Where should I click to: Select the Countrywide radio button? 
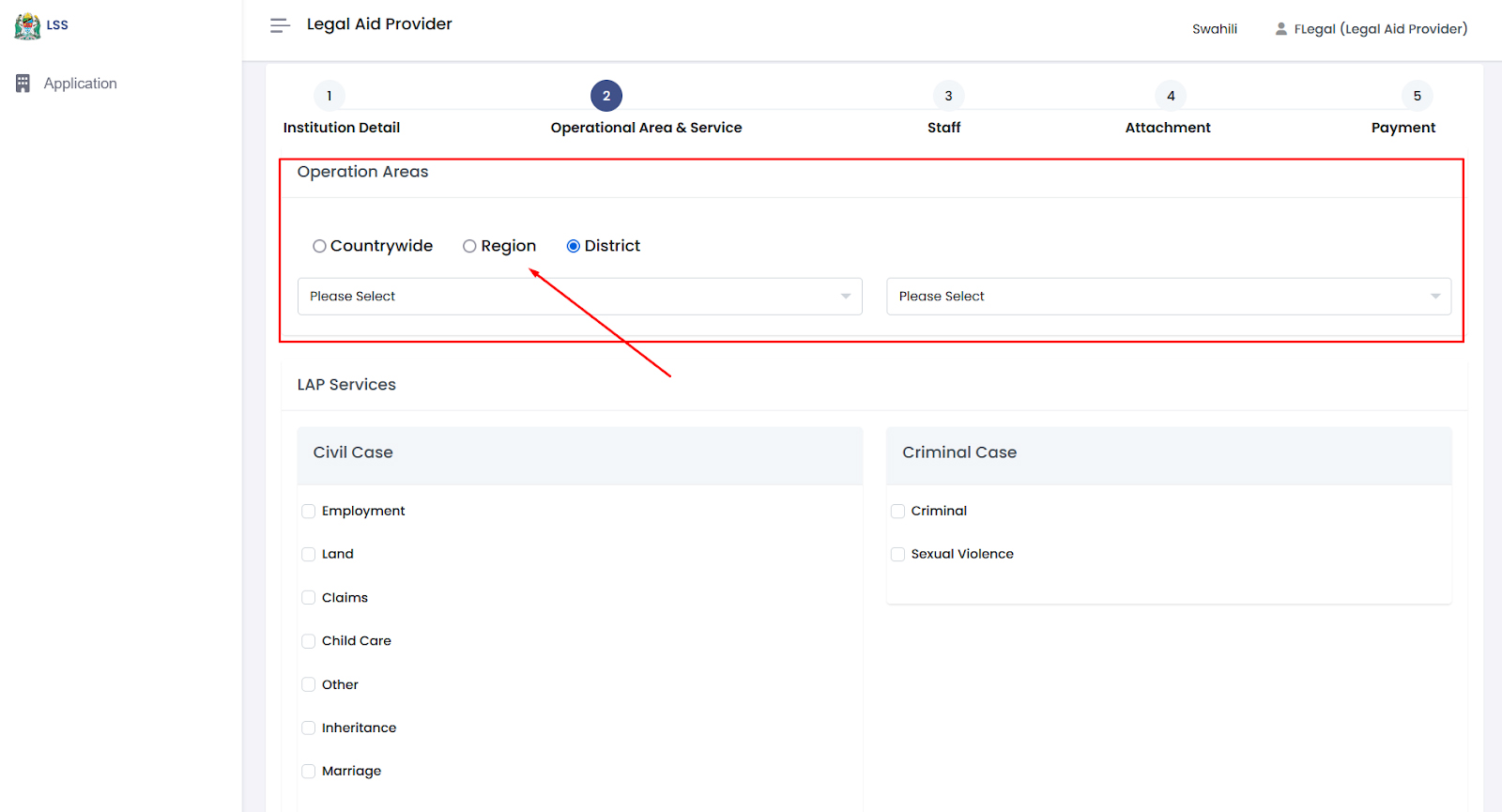pyautogui.click(x=319, y=246)
